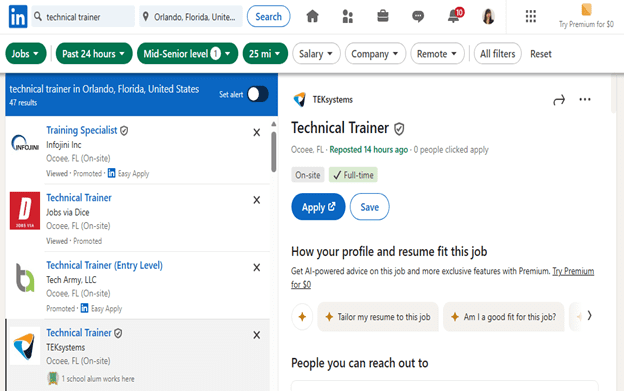This screenshot has height=391, width=624.
Task: Select Am I a good fit chip
Action: 504,317
